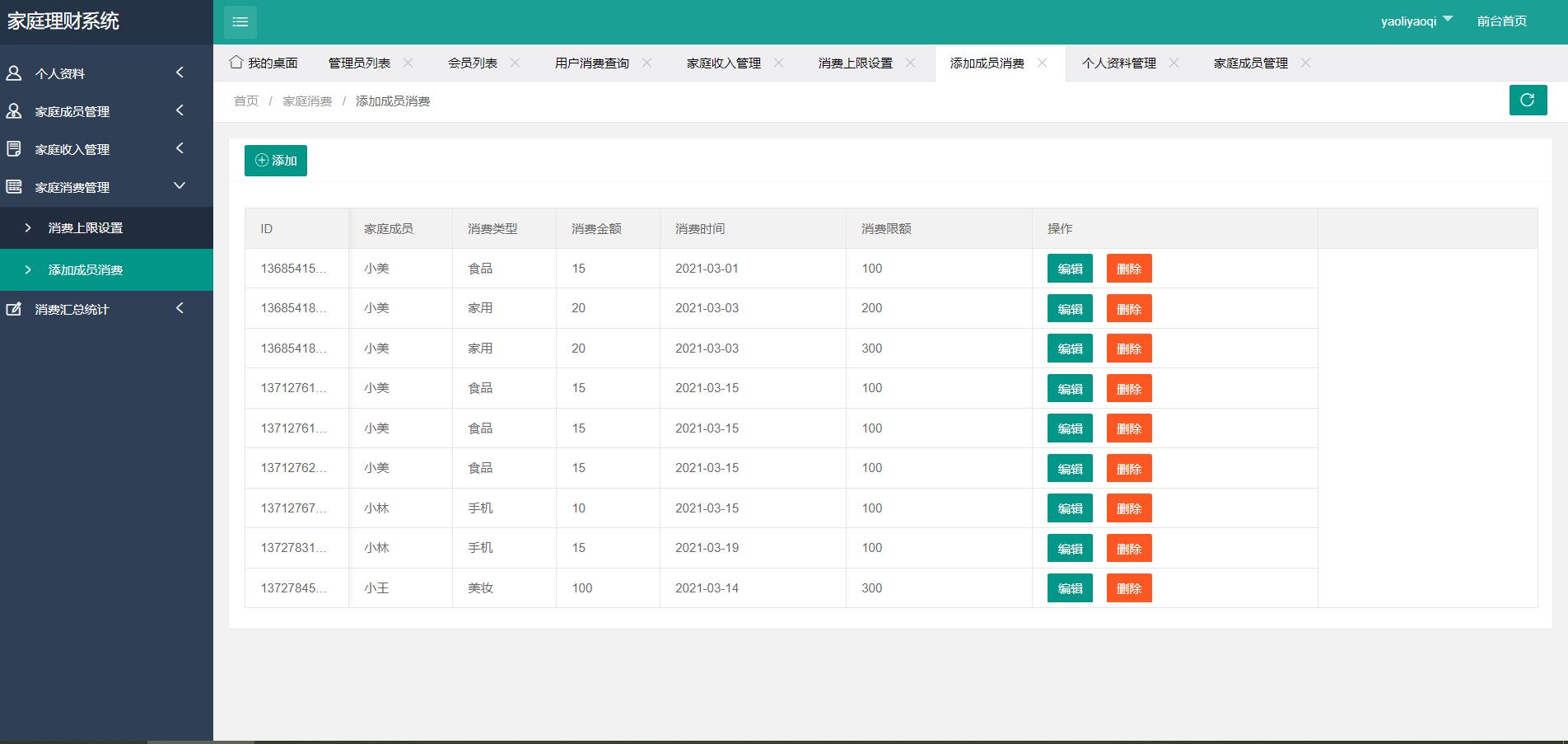Click the 2021-03-19 date cell
This screenshot has width=1568, height=744.
click(753, 548)
